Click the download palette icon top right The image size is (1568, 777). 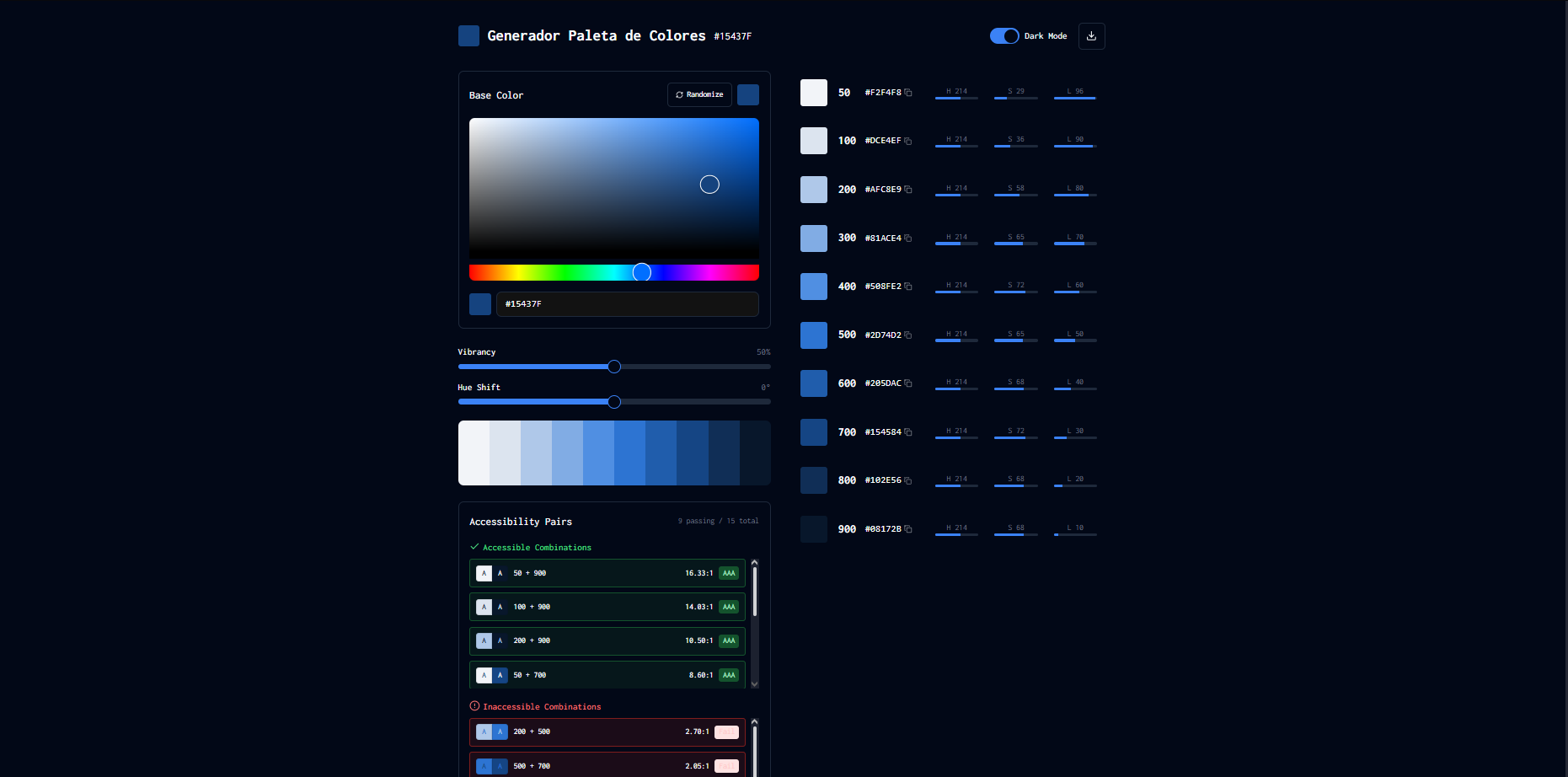[1091, 36]
